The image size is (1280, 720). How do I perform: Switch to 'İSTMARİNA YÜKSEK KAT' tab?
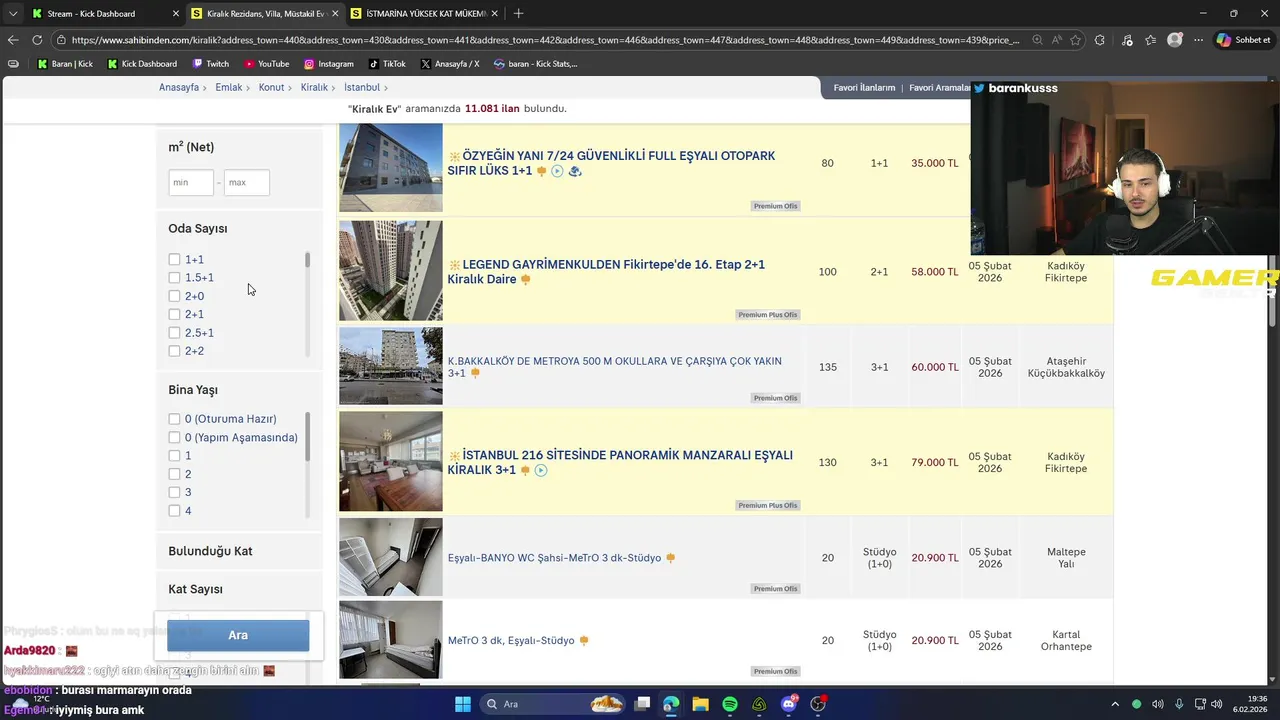coord(425,13)
